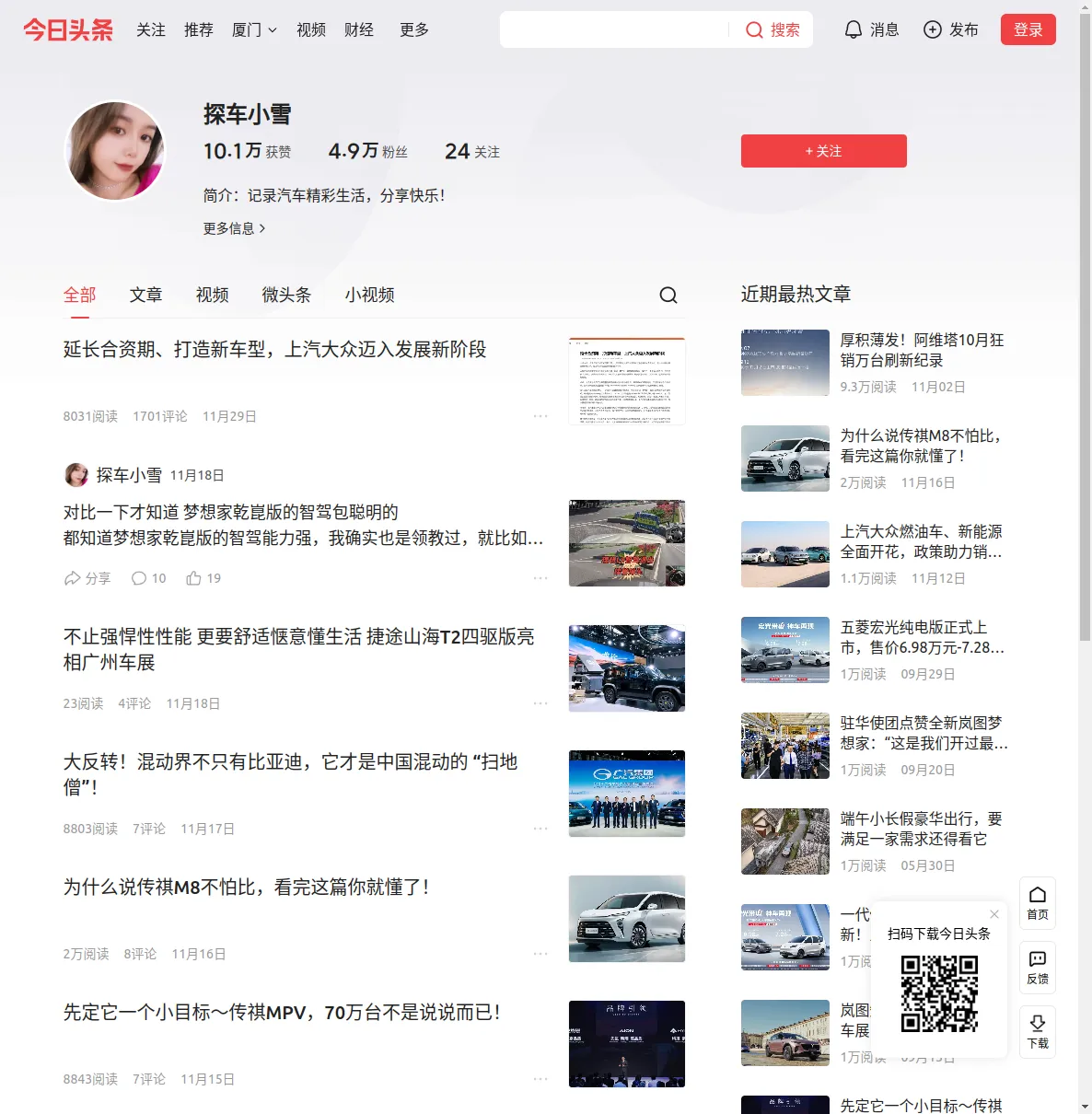Go to the 推荐 channel
Image resolution: width=1092 pixels, height=1114 pixels.
point(199,30)
